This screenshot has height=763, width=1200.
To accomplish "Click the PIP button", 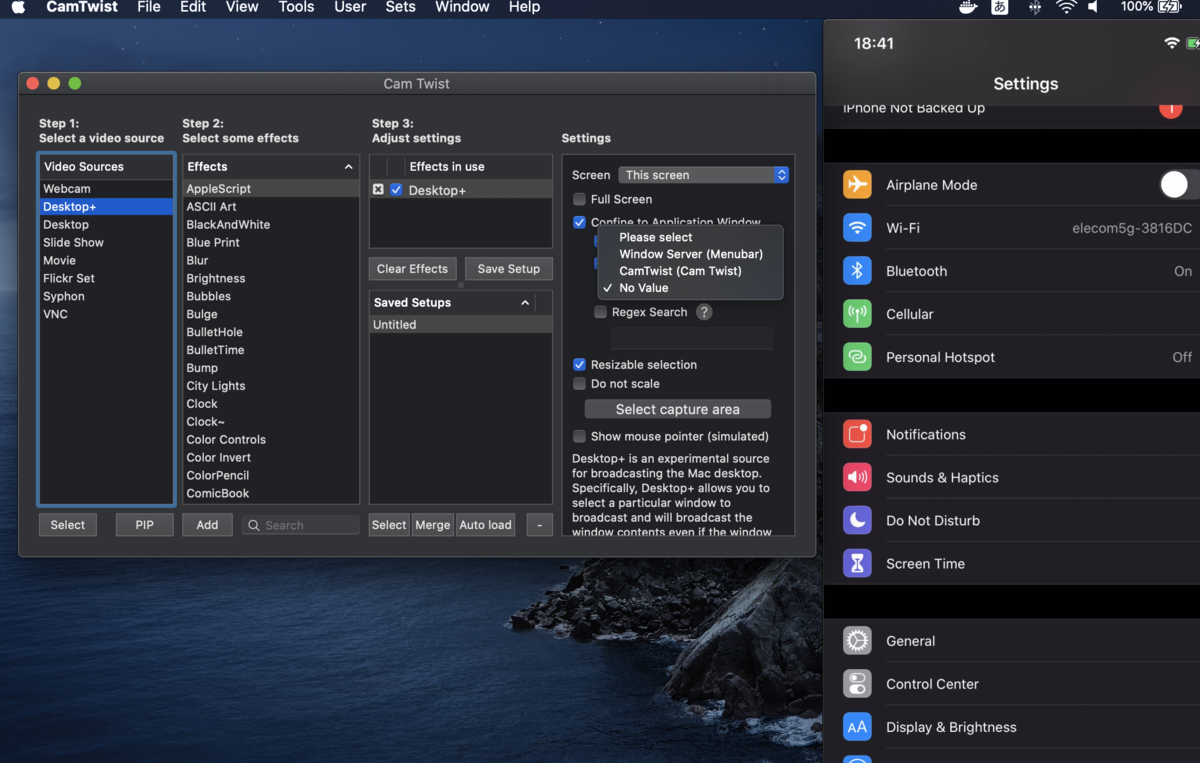I will click(x=145, y=525).
